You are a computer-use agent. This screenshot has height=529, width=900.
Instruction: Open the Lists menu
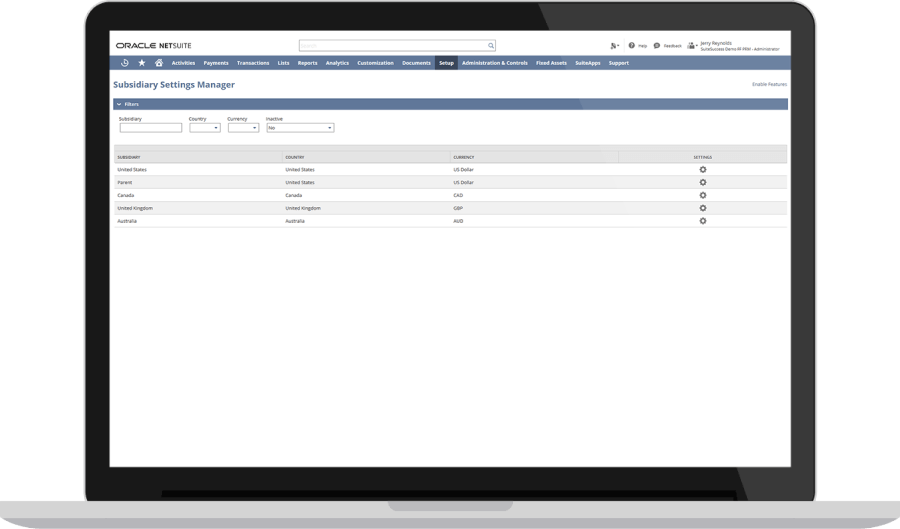click(284, 63)
